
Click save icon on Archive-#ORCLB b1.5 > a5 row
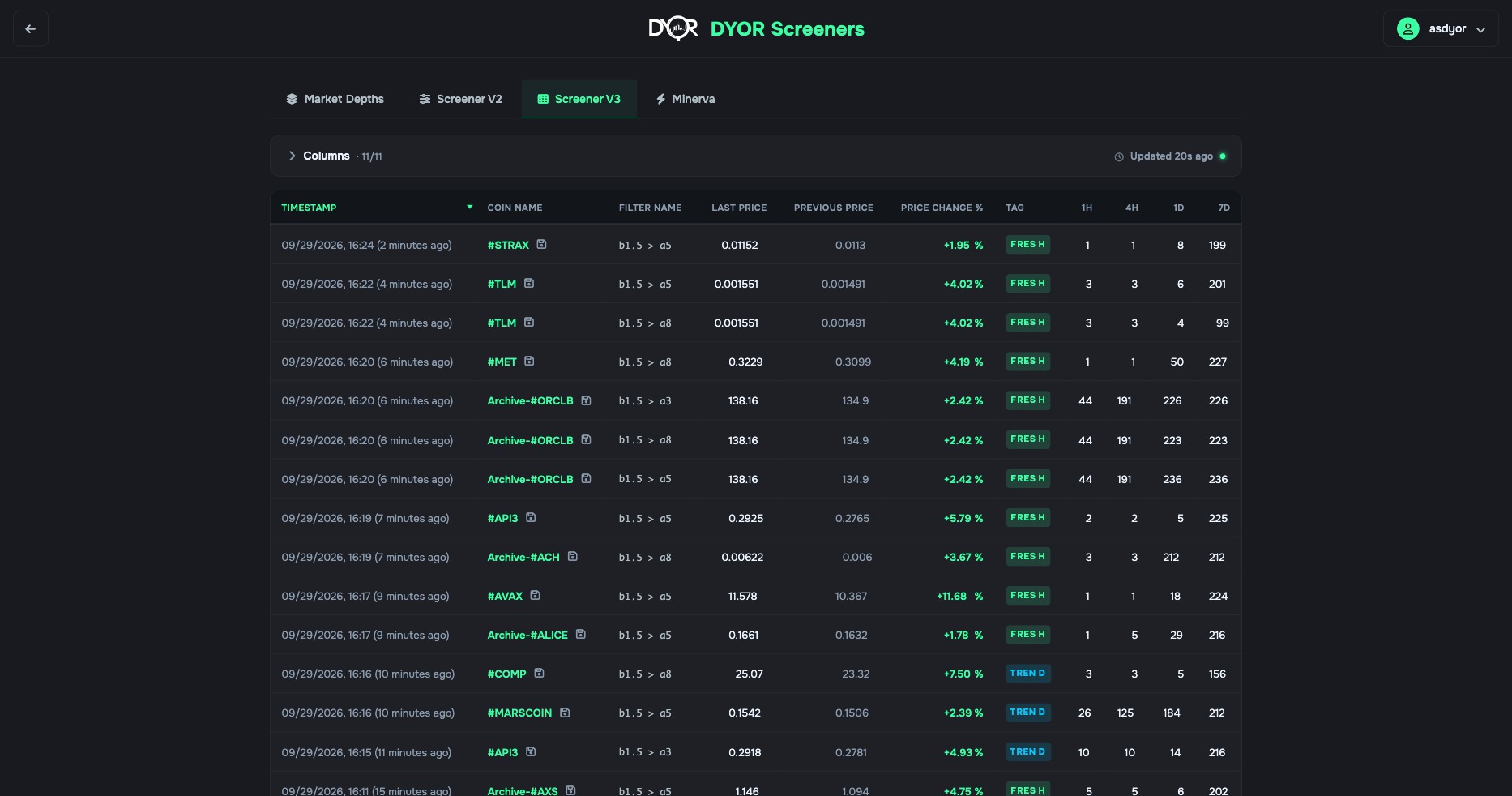pos(586,478)
